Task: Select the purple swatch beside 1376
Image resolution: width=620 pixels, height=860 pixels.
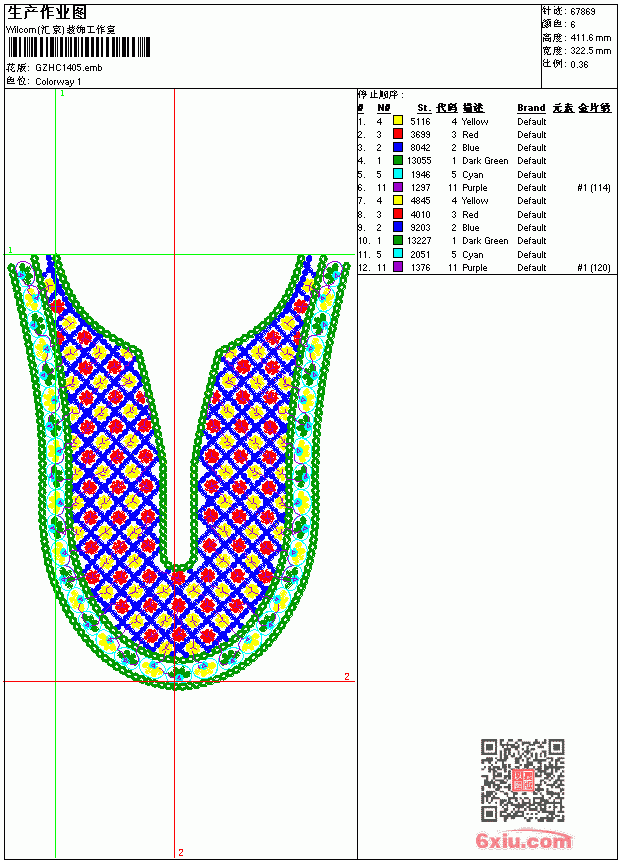Action: tap(398, 267)
